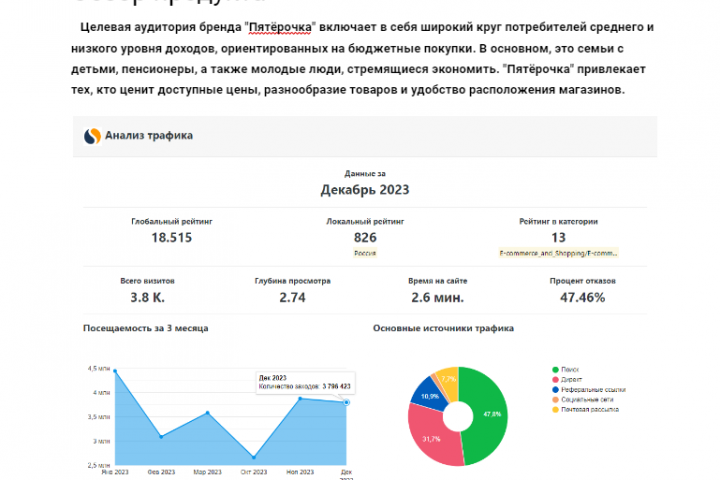The height and width of the screenshot is (480, 720).
Task: Click the green "Поиск" legend marker
Action: 555,369
